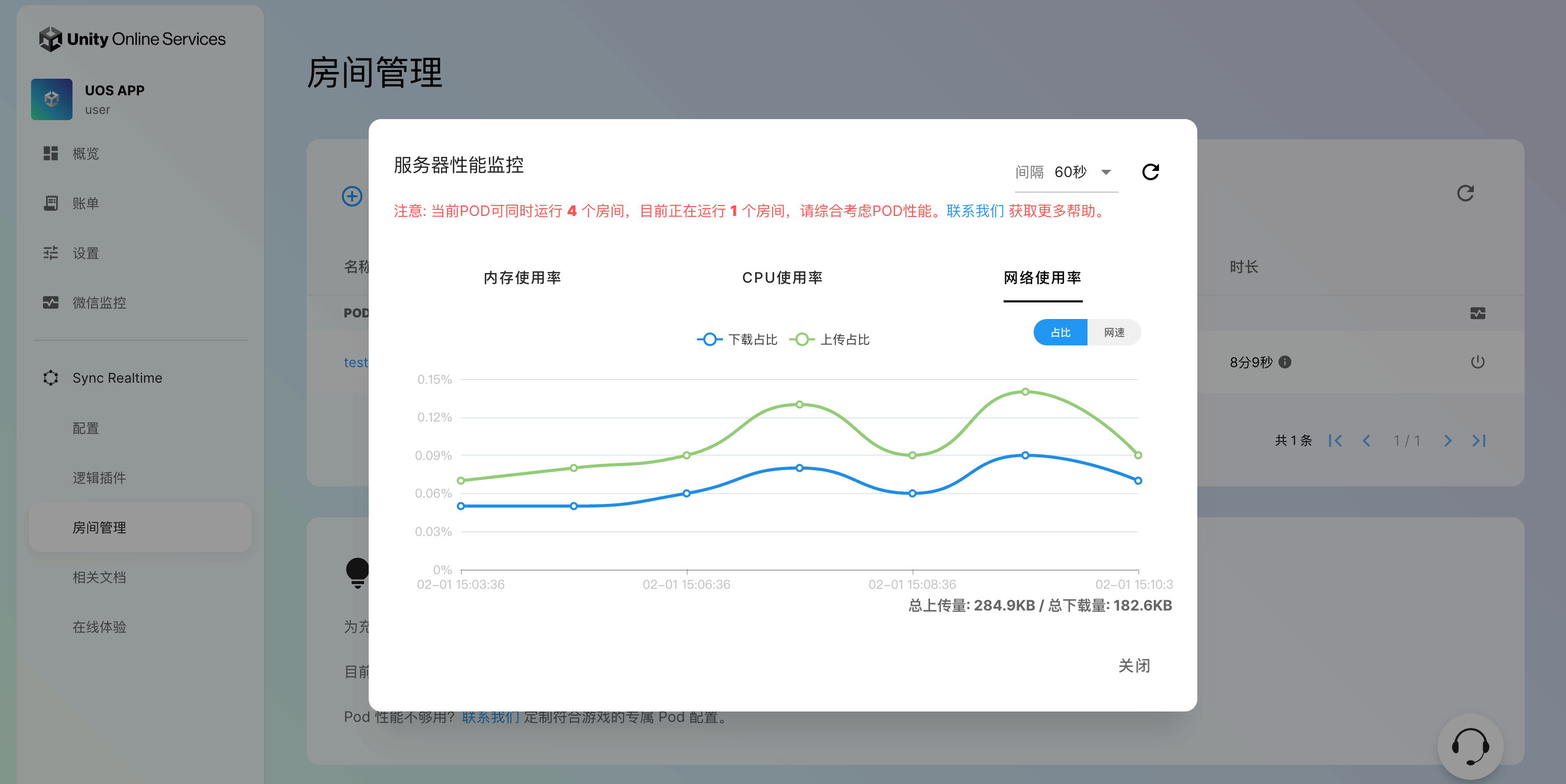Go to last page pagination arrow
The width and height of the screenshot is (1566, 784).
[1478, 441]
